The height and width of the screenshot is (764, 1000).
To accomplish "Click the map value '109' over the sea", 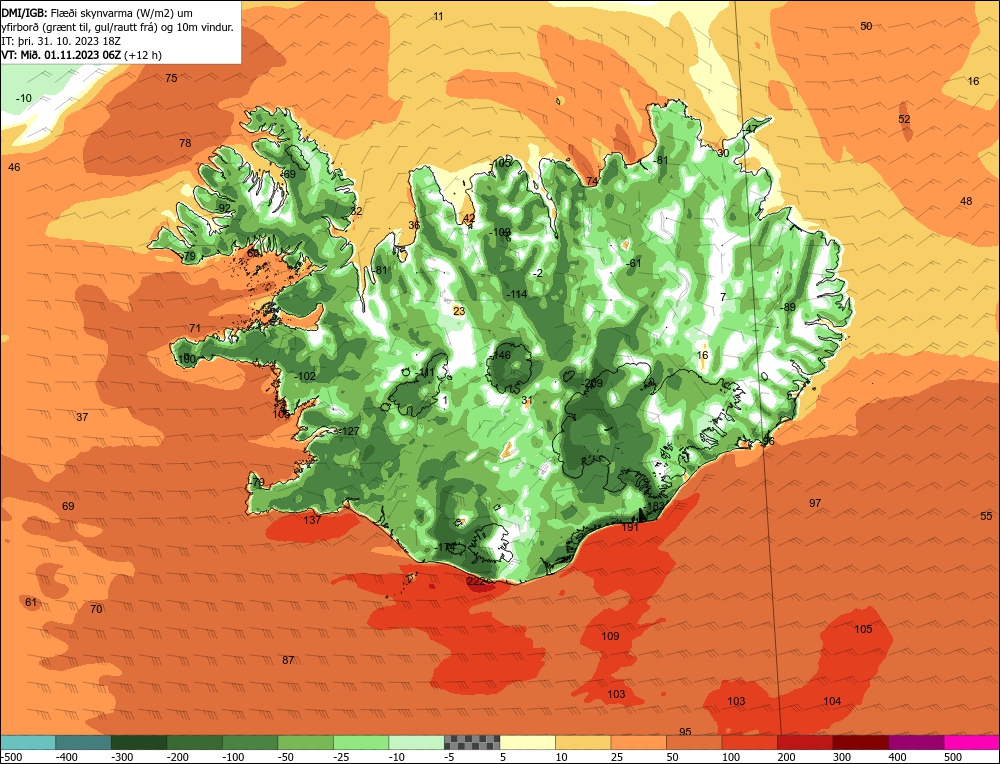I will click(610, 636).
